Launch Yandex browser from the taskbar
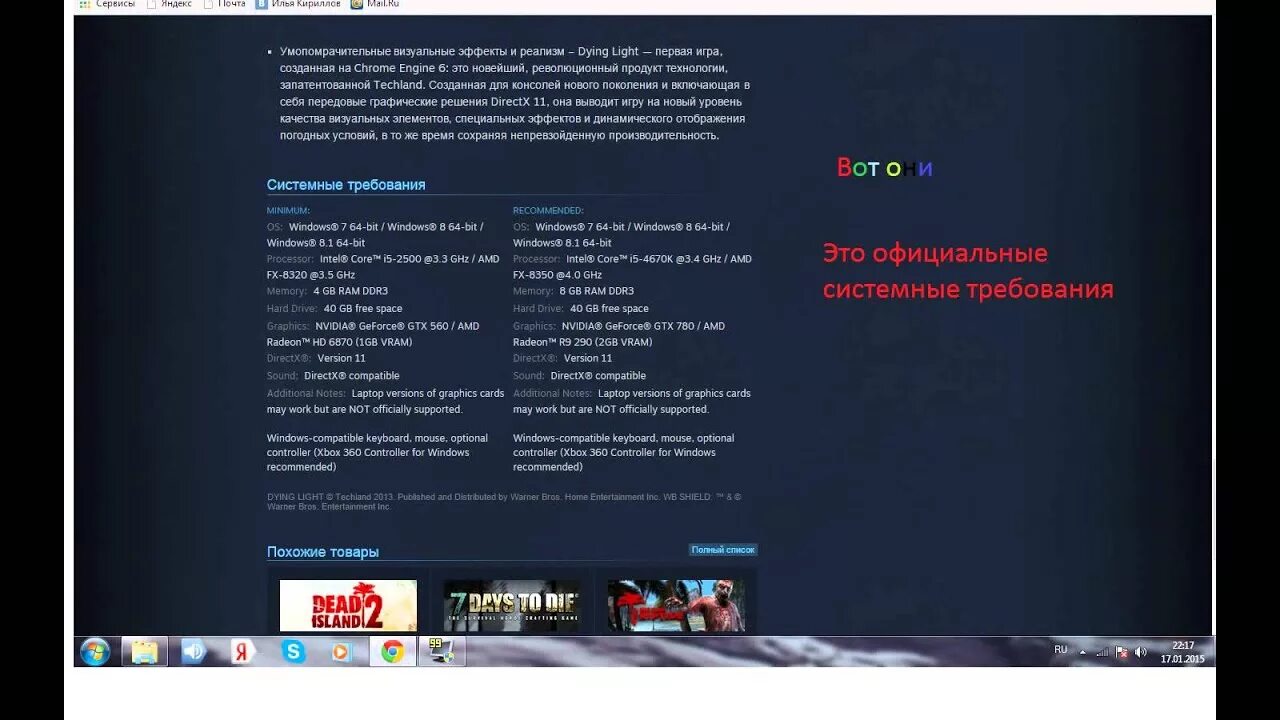This screenshot has height=720, width=1280. tap(242, 652)
